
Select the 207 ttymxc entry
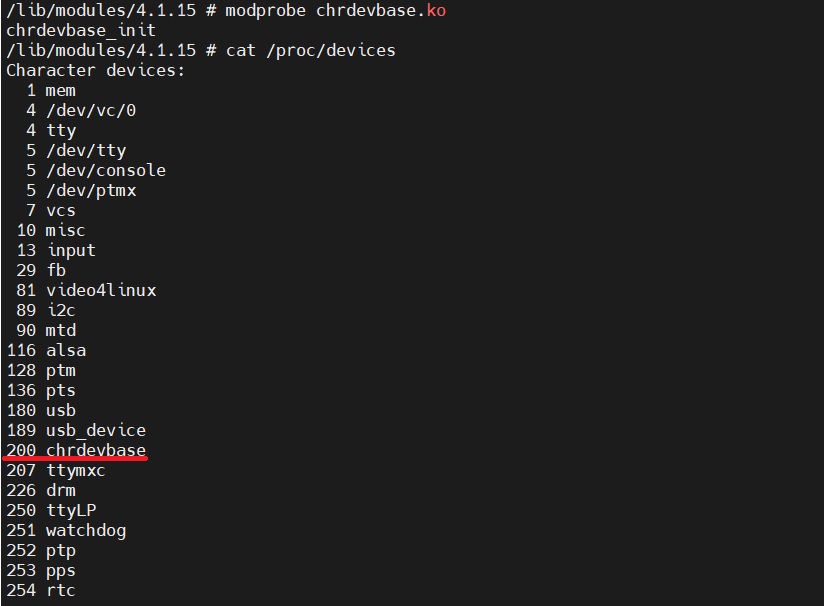(56, 470)
